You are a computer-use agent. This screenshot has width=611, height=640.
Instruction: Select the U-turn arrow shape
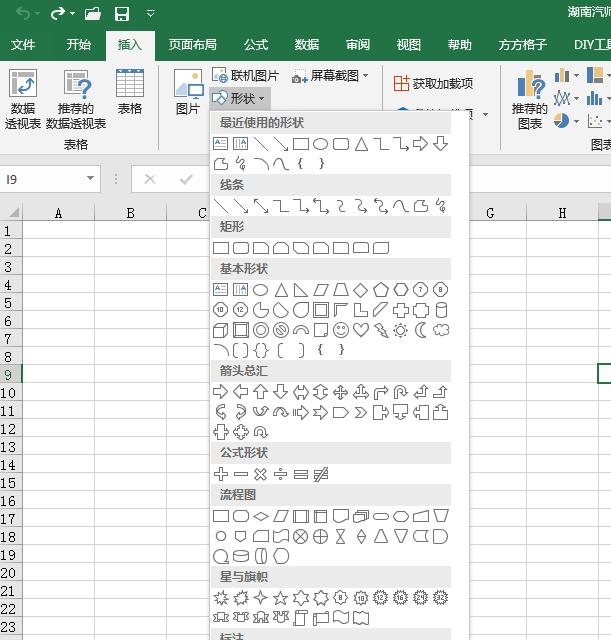coord(401,392)
